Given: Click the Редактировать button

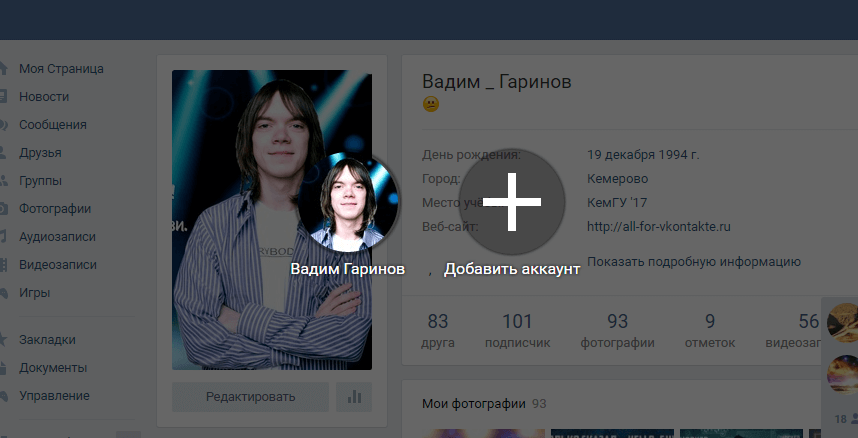Looking at the screenshot, I should (251, 397).
